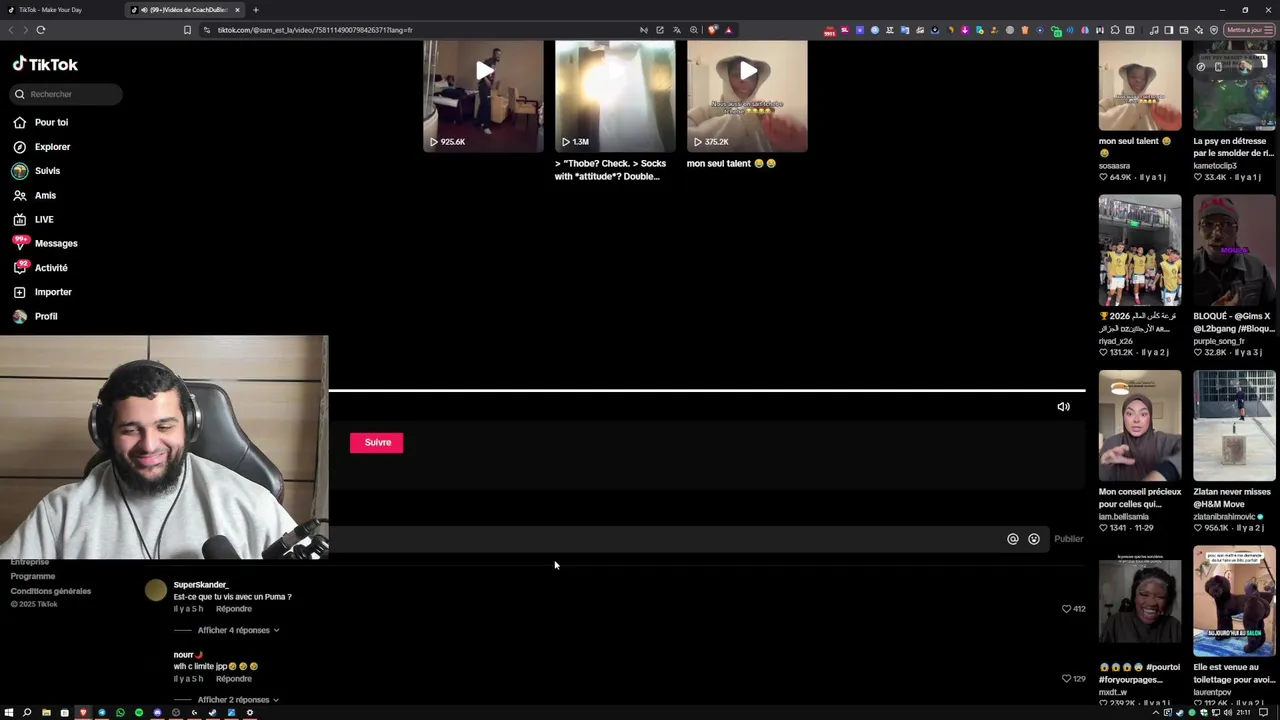Open WhatsApp from the taskbar
Screen dimensions: 1280x720
pyautogui.click(x=120, y=713)
